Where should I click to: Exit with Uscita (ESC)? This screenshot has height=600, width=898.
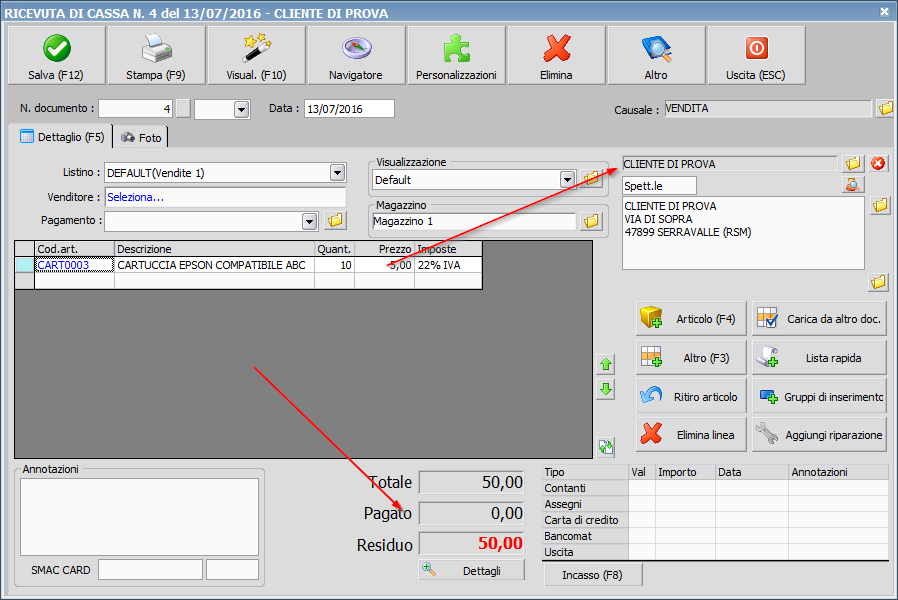[756, 56]
